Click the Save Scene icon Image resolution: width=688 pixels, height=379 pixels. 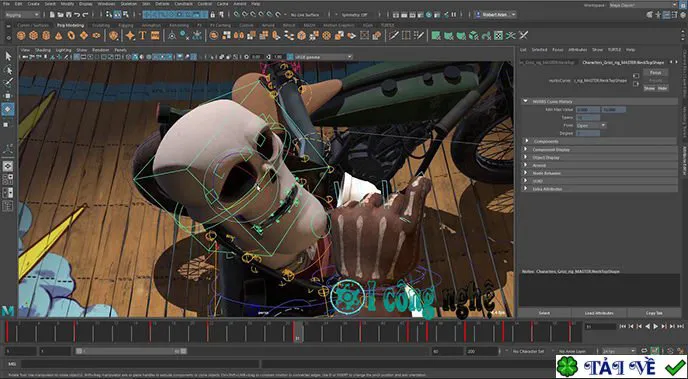coord(68,15)
